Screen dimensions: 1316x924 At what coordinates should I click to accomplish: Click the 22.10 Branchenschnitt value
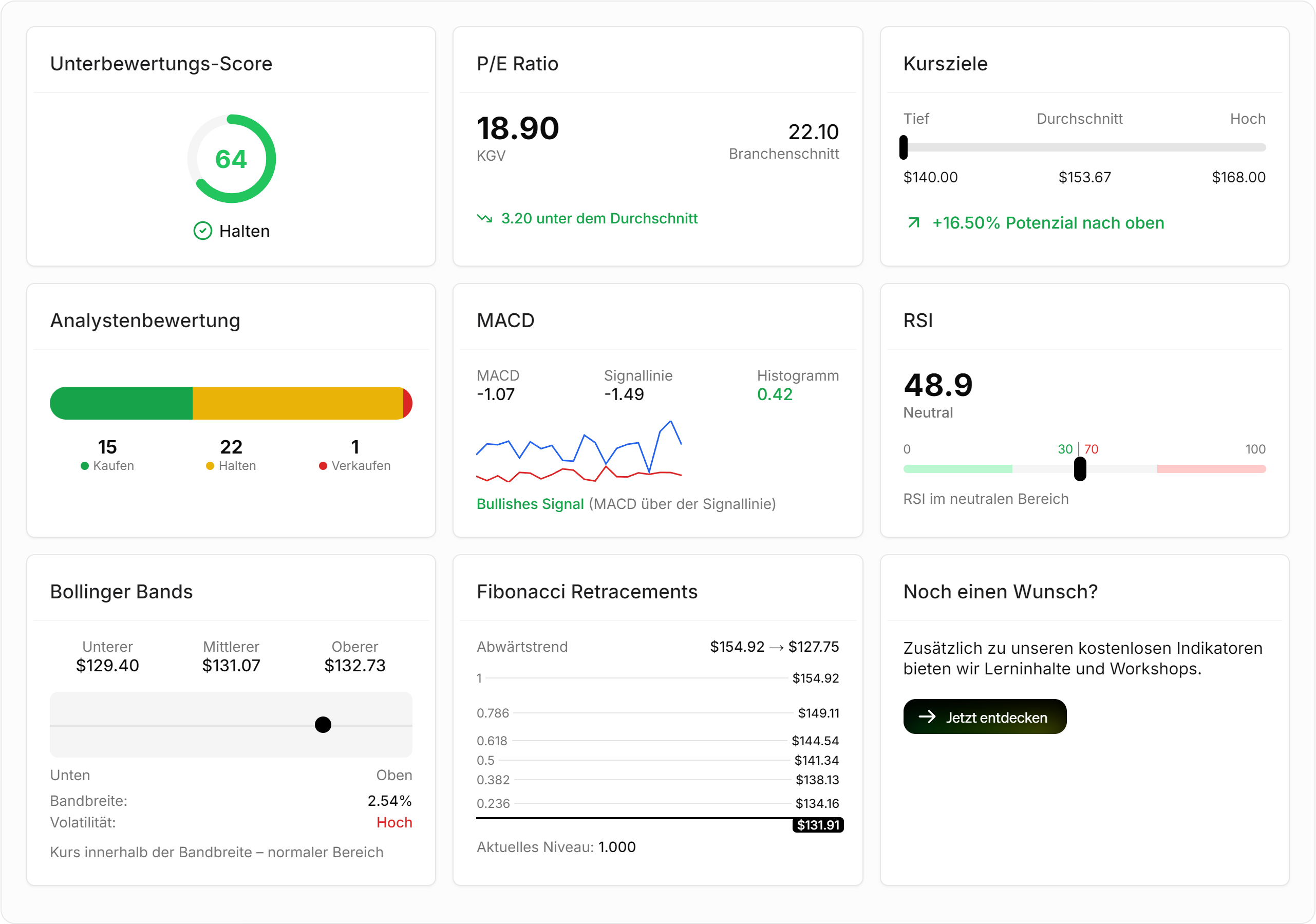click(813, 132)
